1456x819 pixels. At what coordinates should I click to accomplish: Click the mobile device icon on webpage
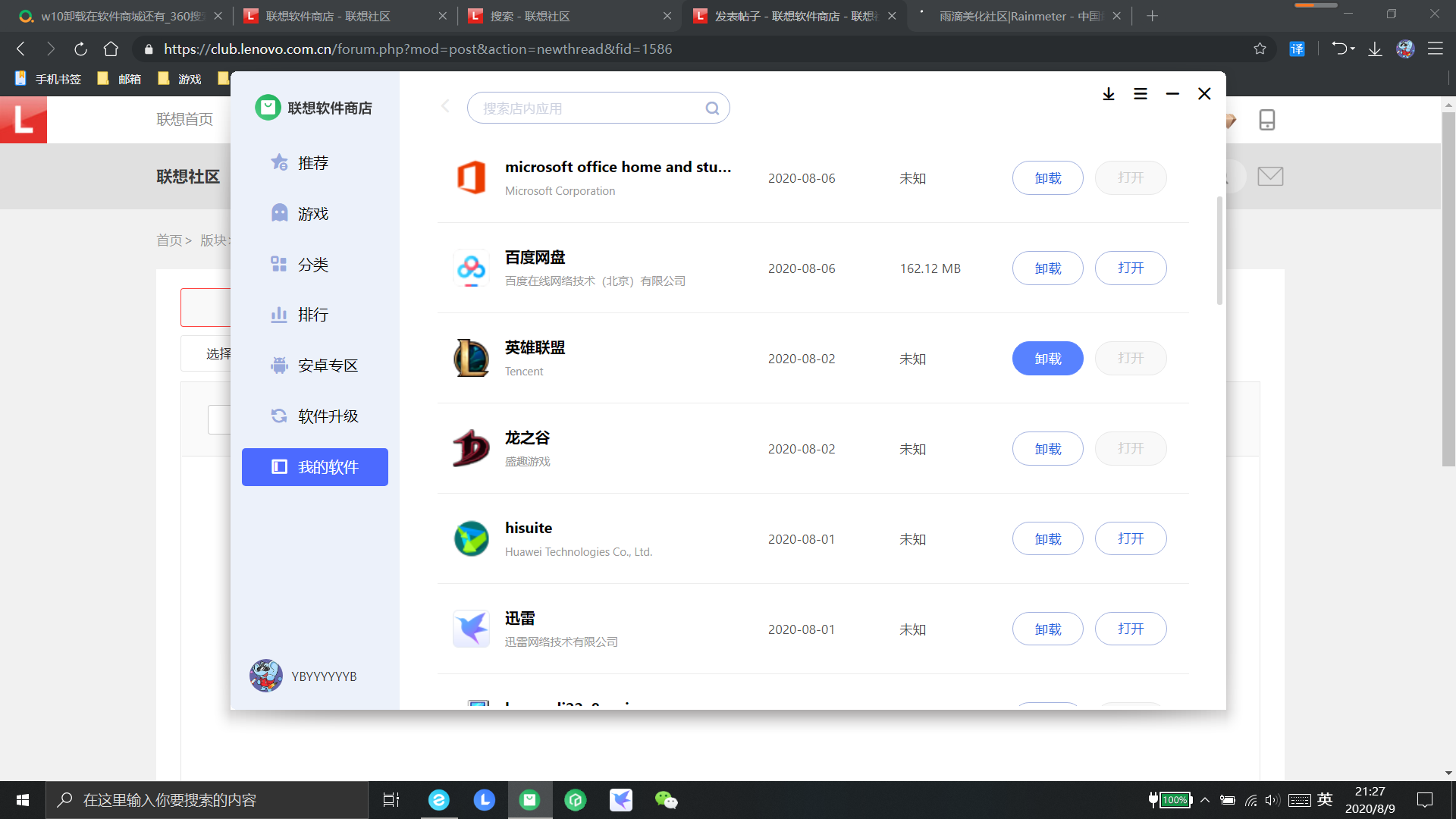[x=1267, y=120]
